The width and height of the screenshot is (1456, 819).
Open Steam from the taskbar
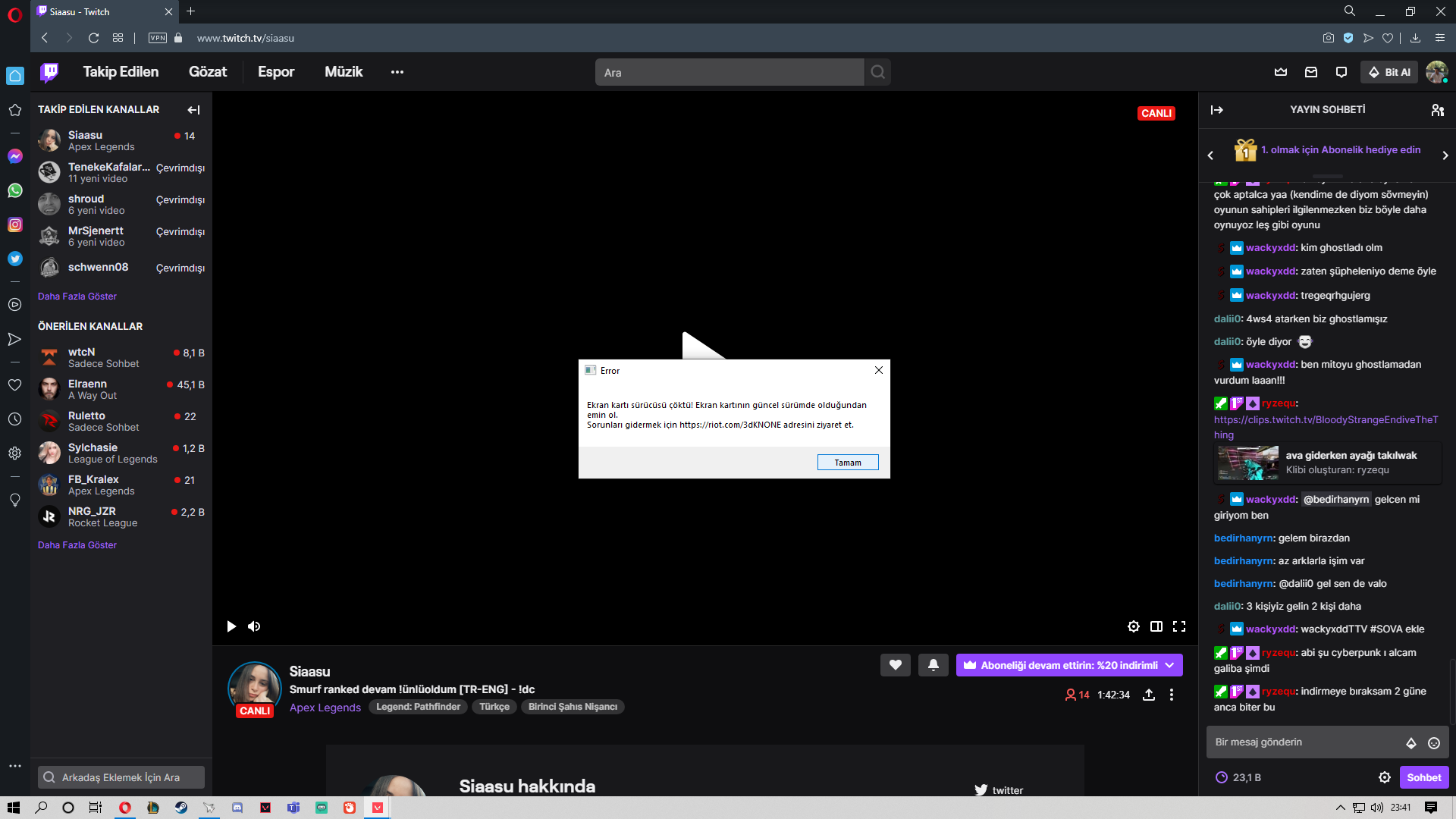coord(181,808)
